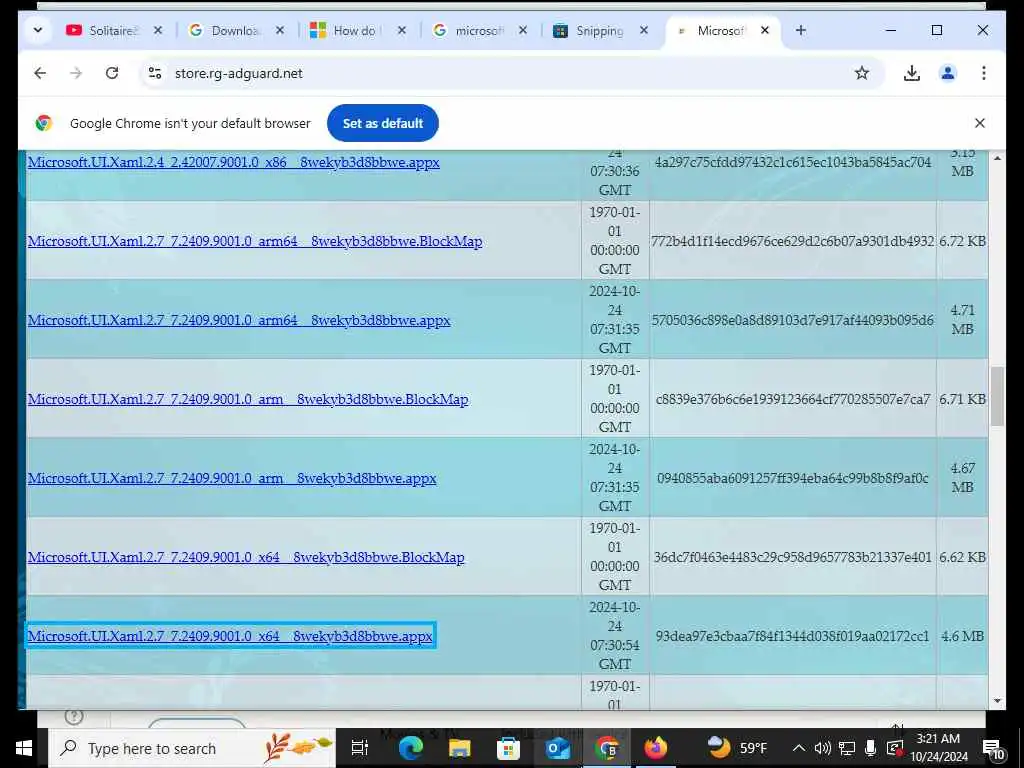Click the scrollbar down arrow
This screenshot has width=1024, height=768.
click(x=997, y=701)
